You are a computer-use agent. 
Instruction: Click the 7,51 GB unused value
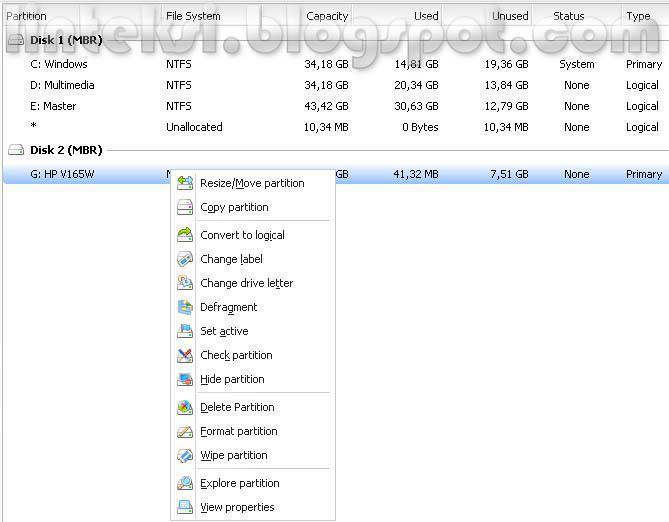point(509,174)
